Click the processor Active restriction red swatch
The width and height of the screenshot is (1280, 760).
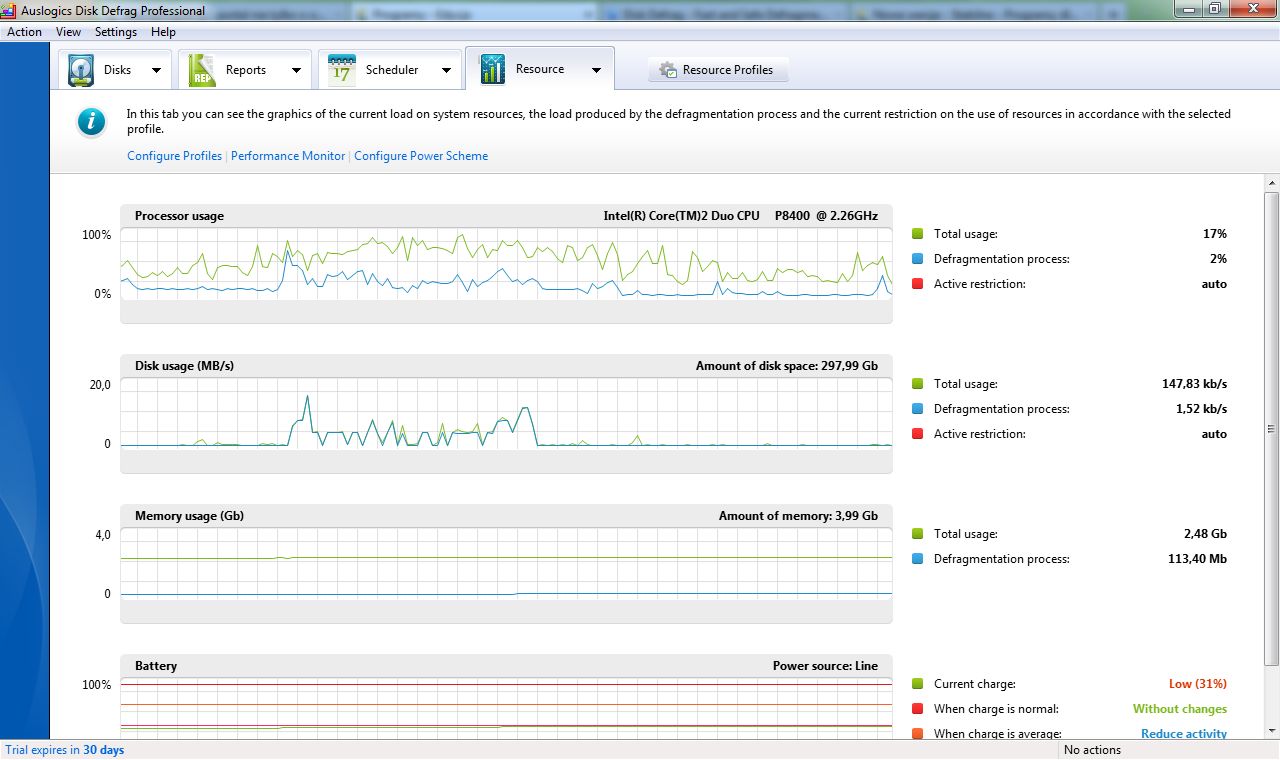(917, 284)
